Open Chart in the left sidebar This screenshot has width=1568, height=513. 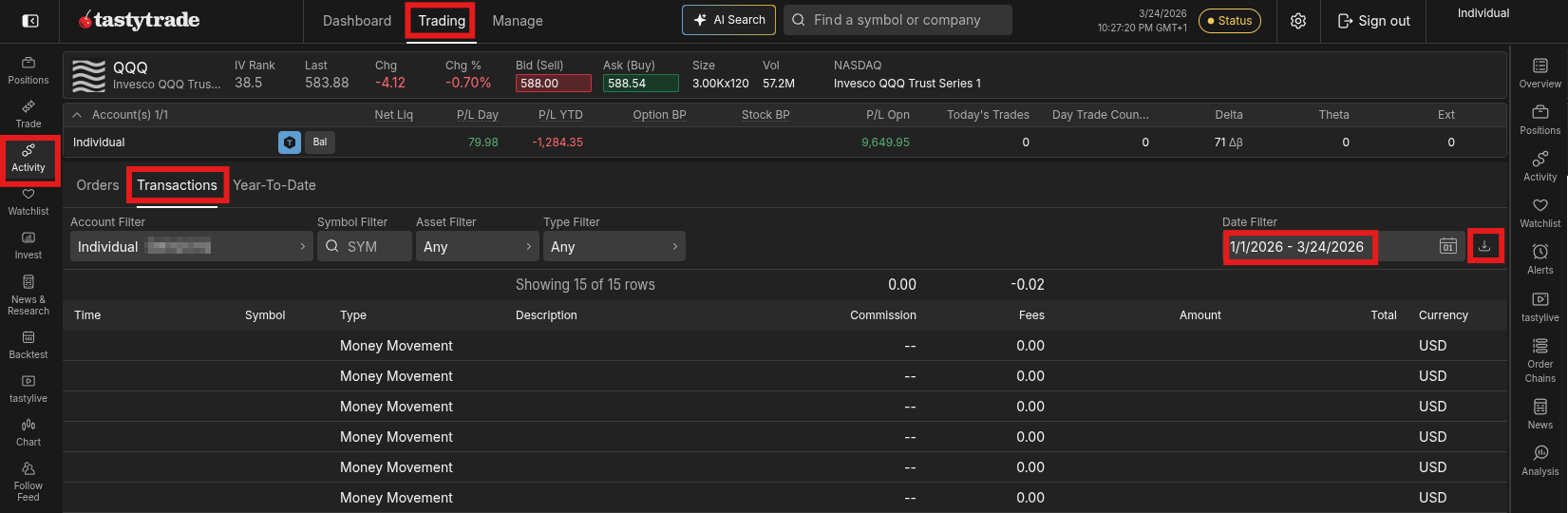pyautogui.click(x=28, y=432)
